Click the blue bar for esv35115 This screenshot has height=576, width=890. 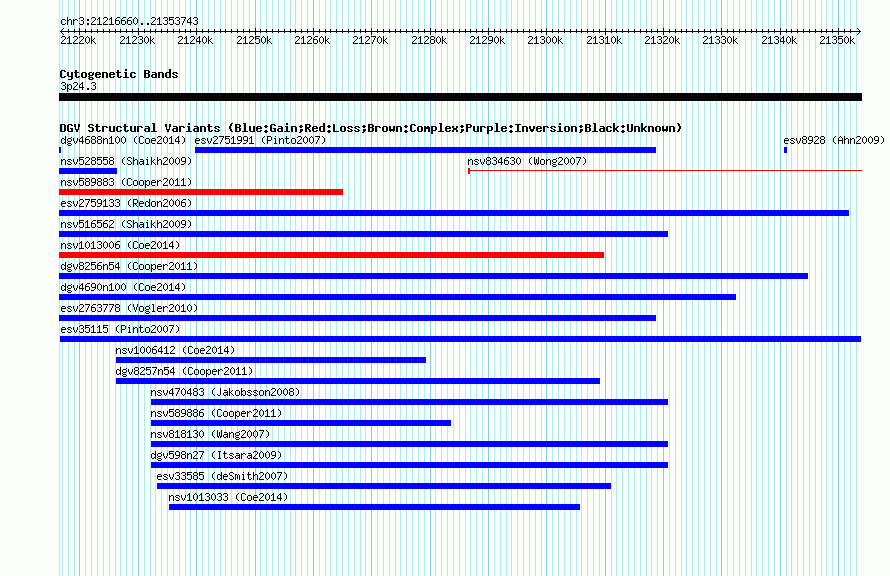coord(460,339)
